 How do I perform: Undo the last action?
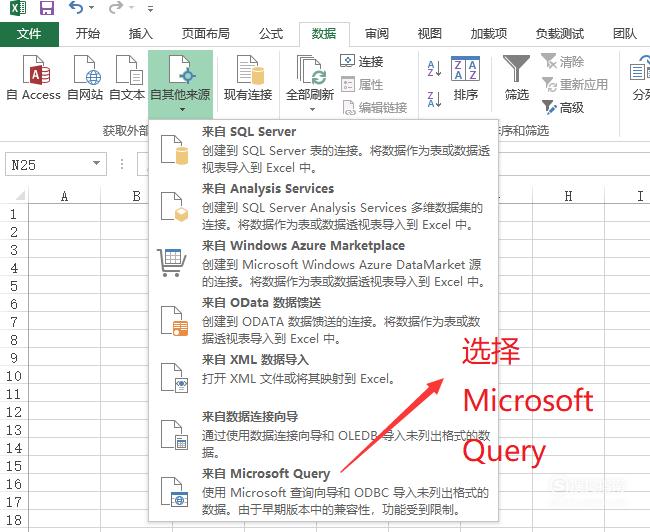[76, 7]
